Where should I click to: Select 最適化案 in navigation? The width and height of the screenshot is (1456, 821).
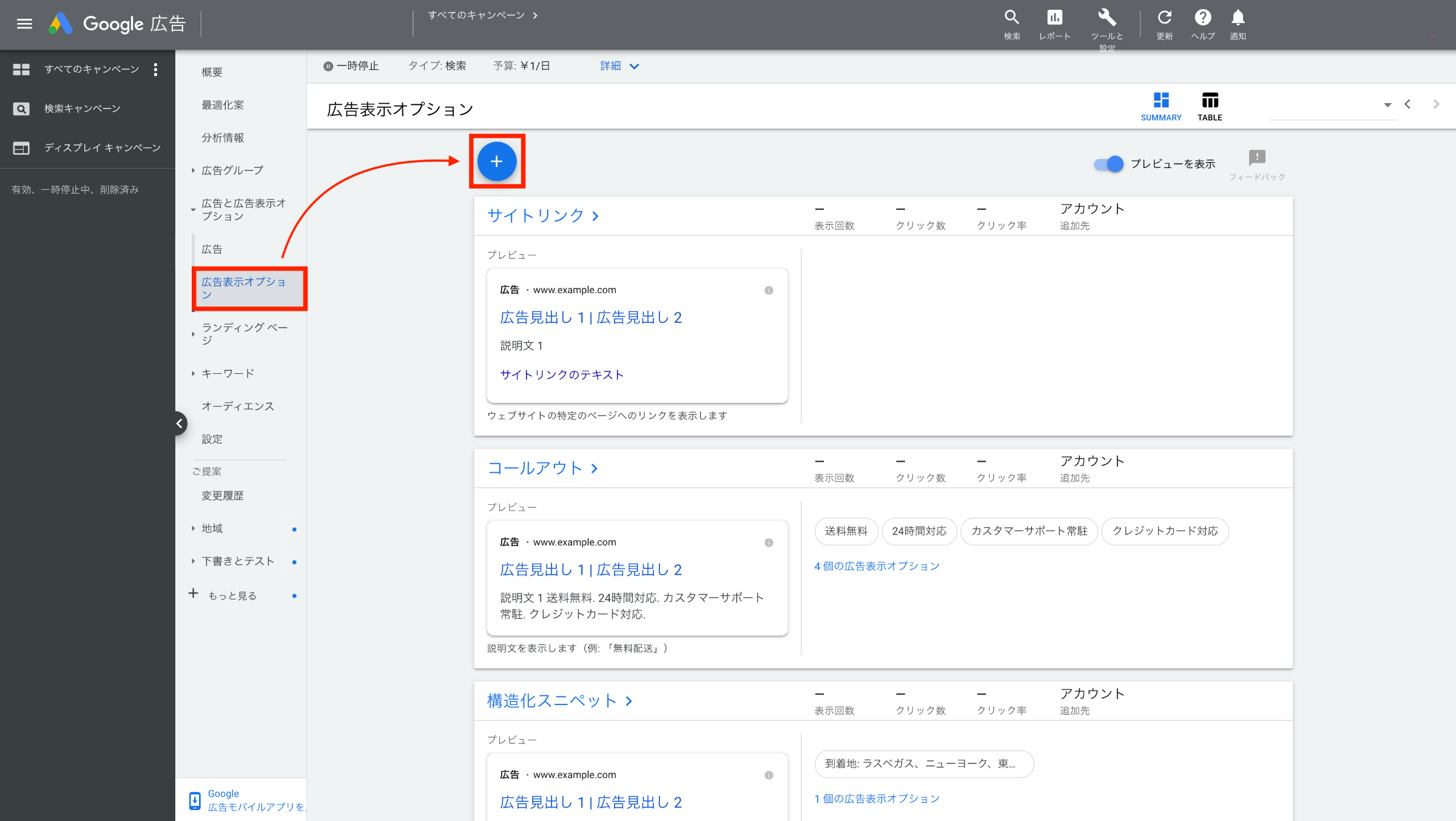(223, 105)
